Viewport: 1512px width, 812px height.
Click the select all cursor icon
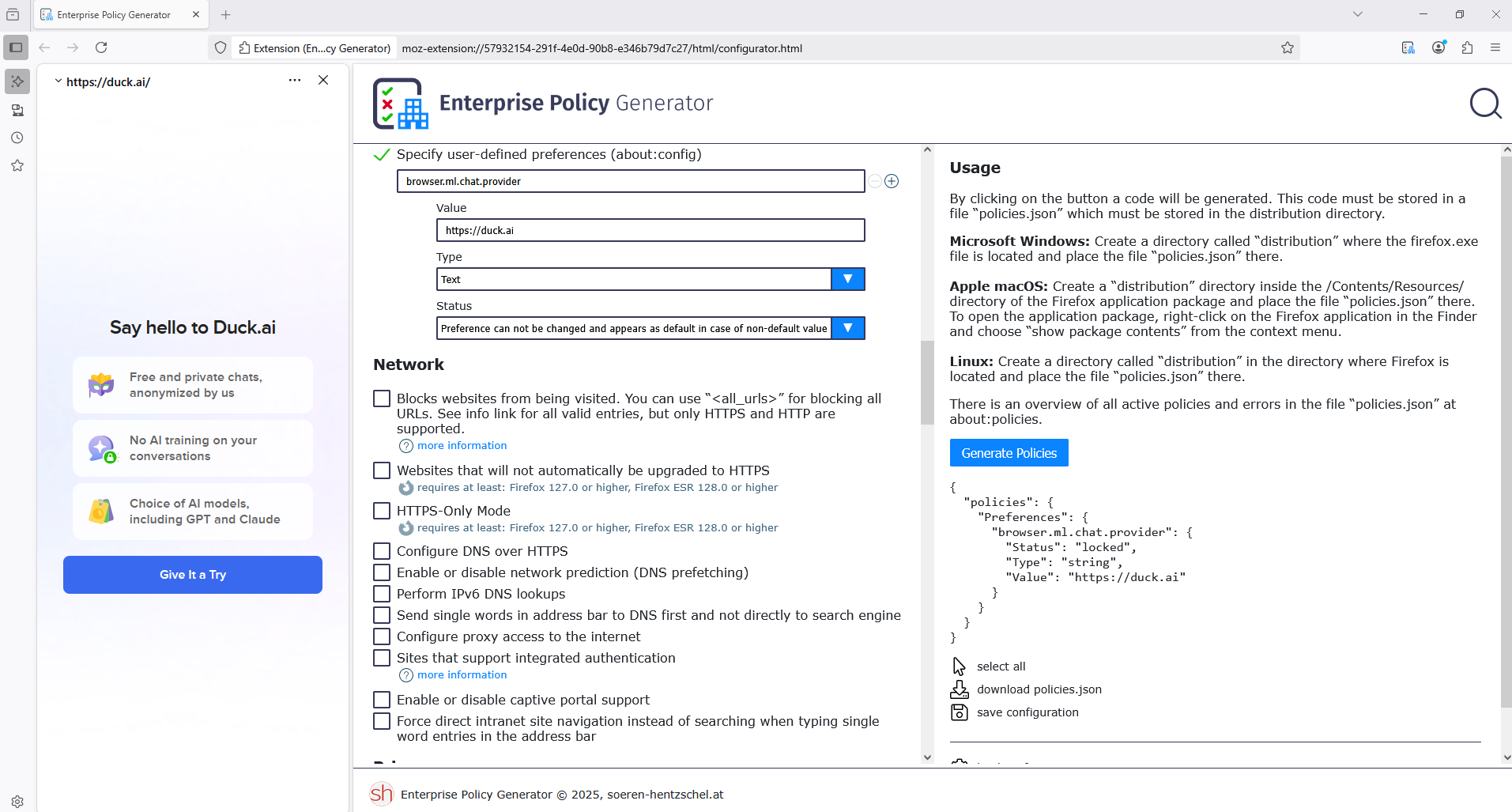click(x=959, y=667)
